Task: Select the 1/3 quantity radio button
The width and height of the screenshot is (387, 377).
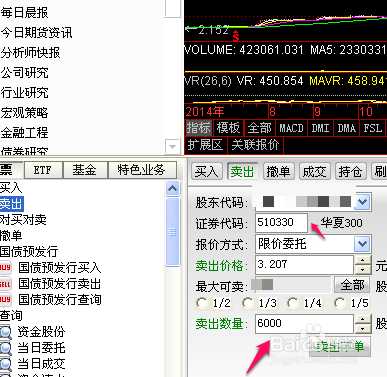Action: point(248,303)
